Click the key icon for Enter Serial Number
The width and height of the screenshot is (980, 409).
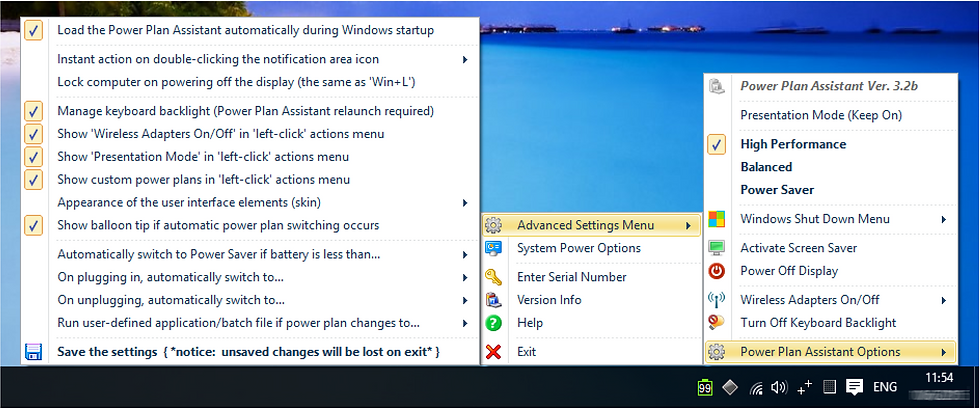pos(493,277)
